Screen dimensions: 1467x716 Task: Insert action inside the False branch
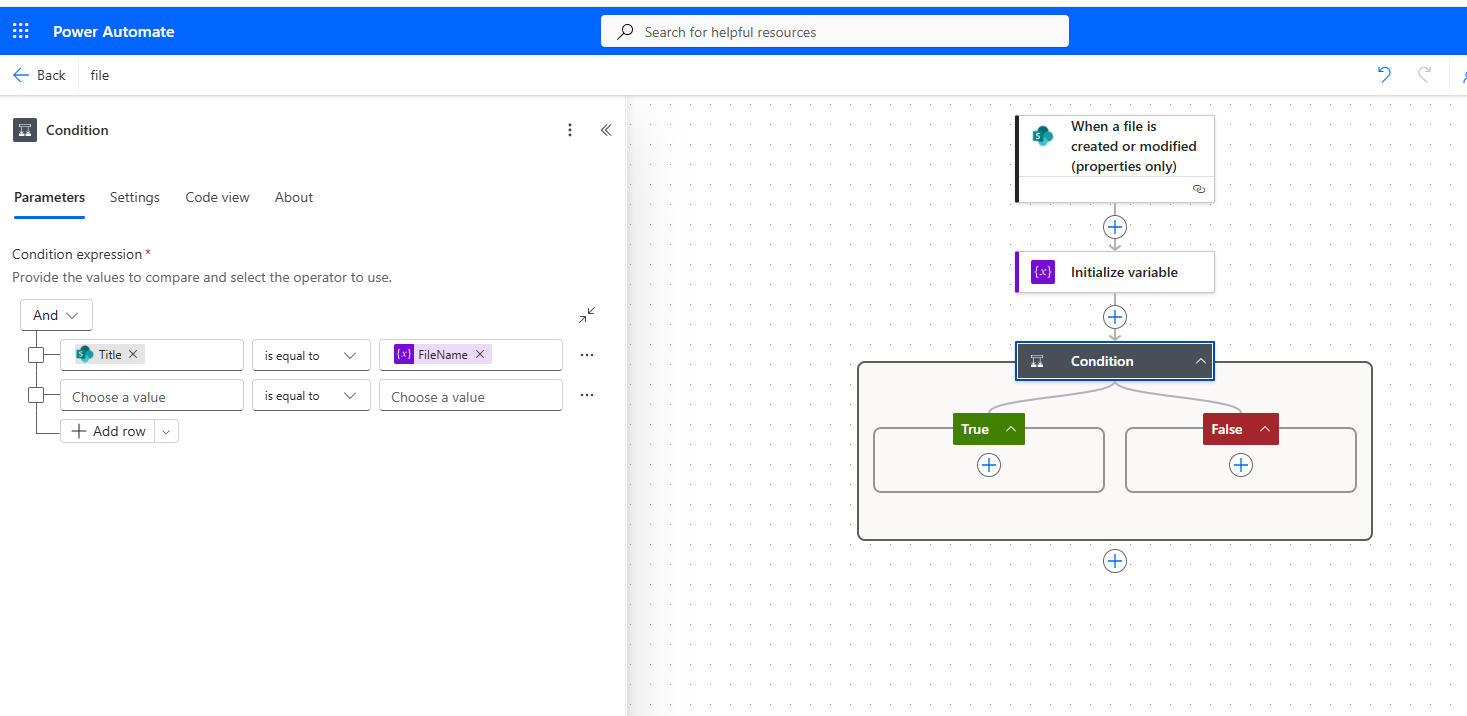[1241, 465]
